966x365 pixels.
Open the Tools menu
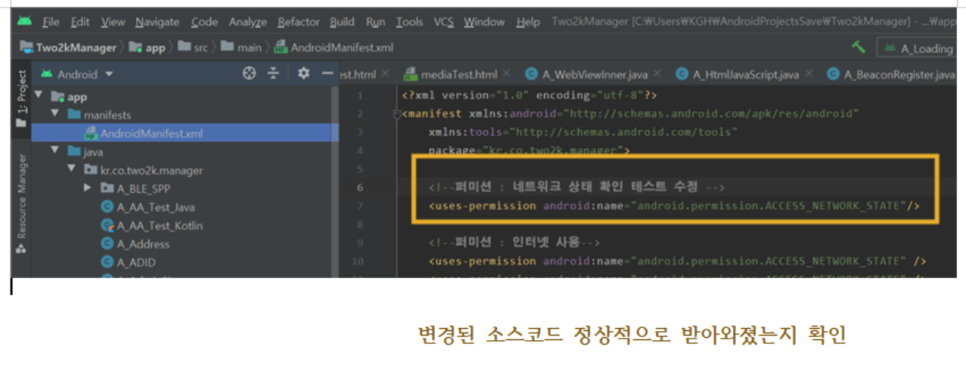409,22
